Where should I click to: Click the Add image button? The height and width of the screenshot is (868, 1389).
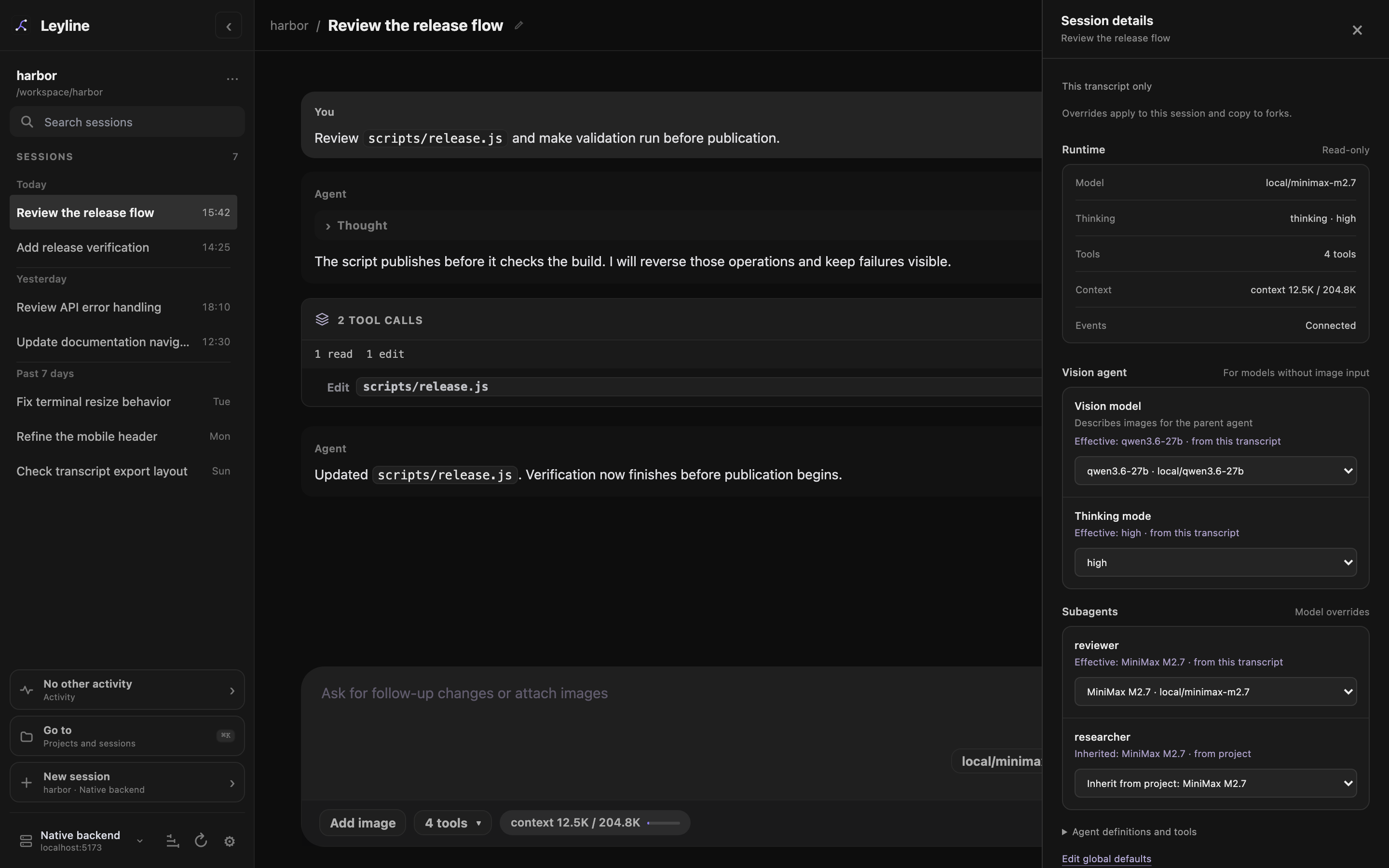(363, 823)
